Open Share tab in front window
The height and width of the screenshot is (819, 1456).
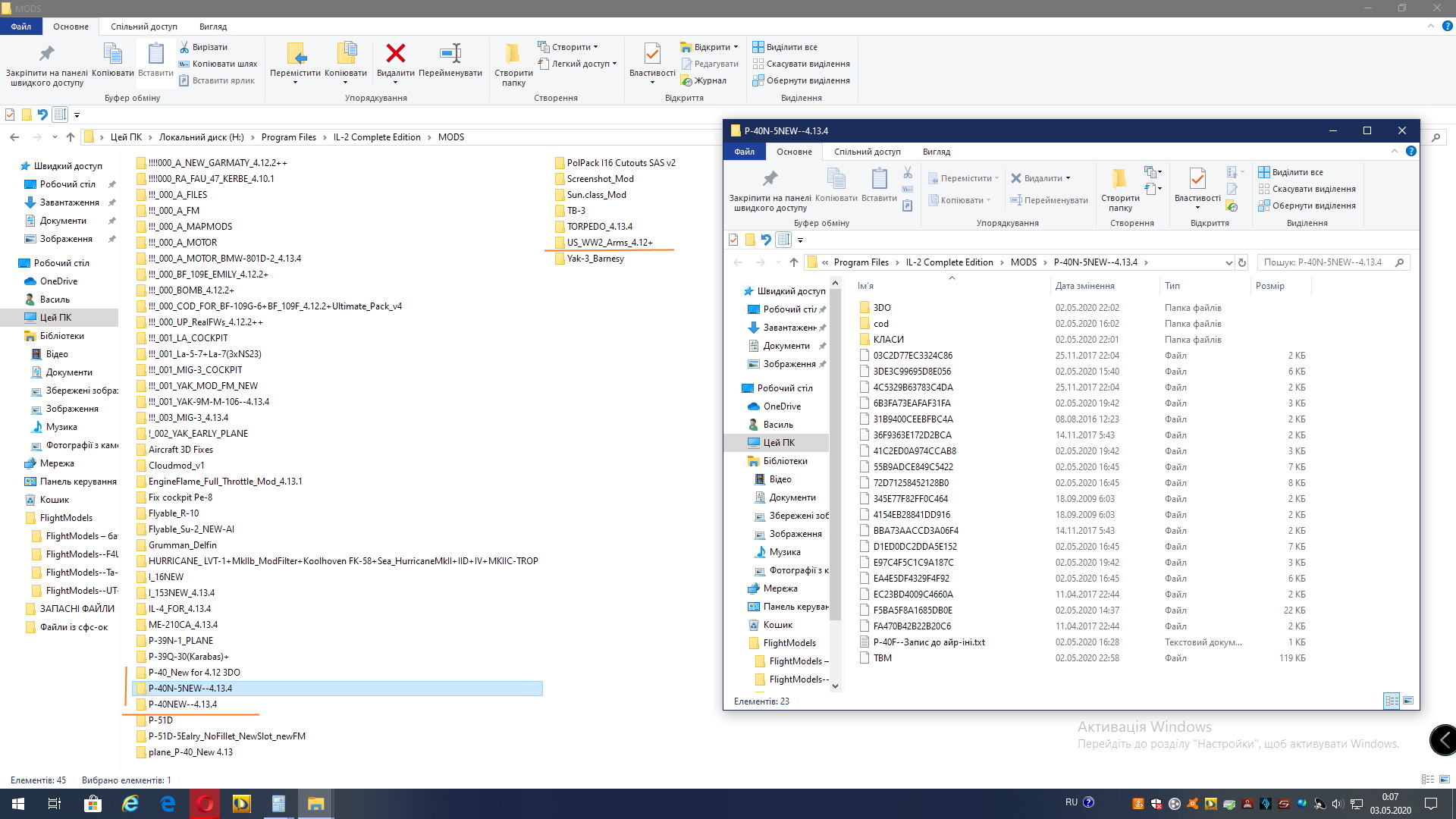click(867, 152)
